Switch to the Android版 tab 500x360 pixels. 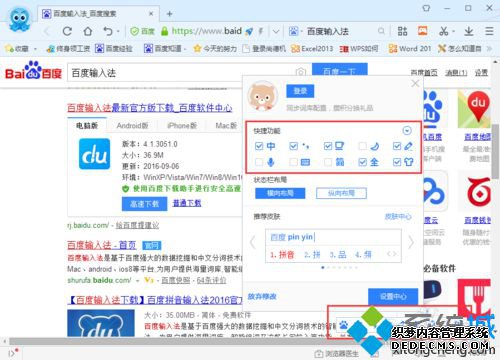[x=132, y=126]
